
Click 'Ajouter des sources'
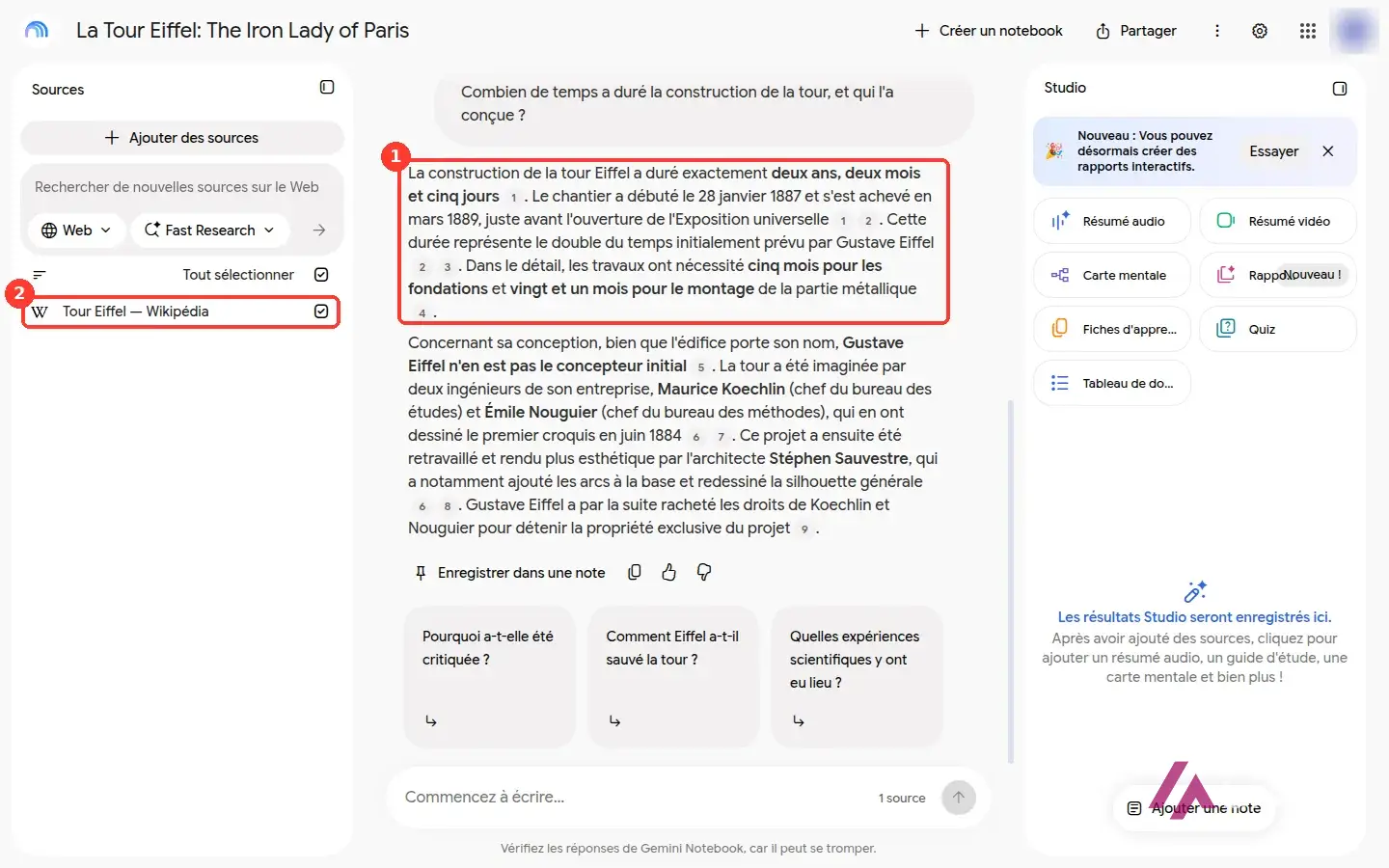182,138
